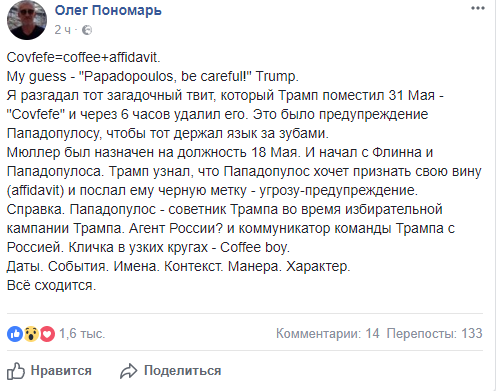Click the 'Поделиться' share button
This screenshot has height=391, width=496.
(170, 371)
